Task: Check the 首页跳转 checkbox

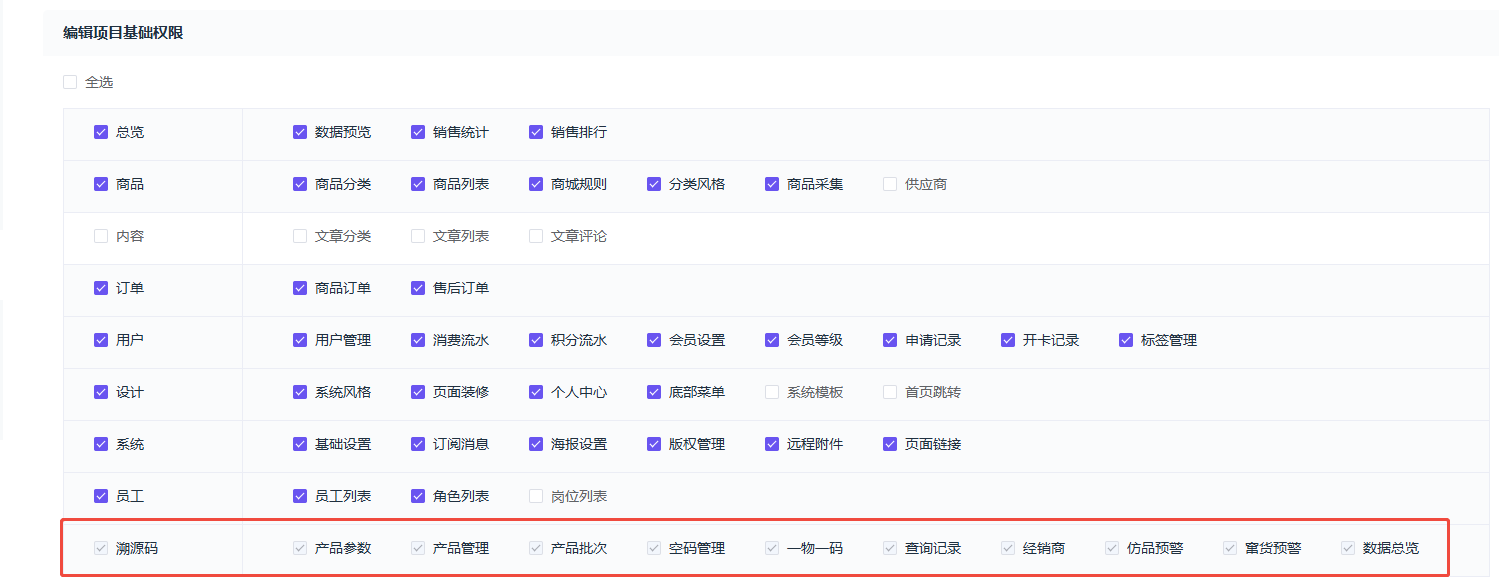Action: [890, 392]
